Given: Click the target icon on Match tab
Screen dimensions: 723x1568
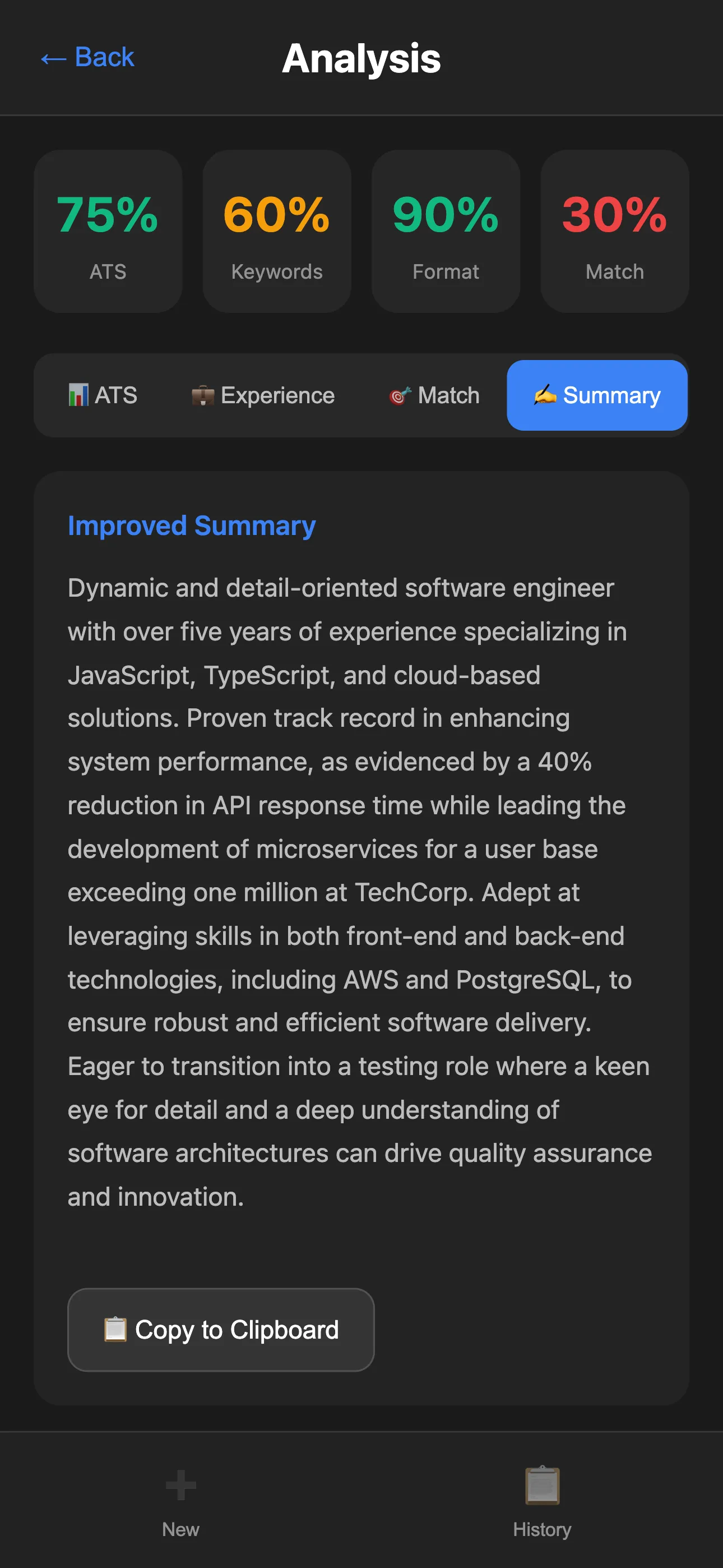Looking at the screenshot, I should point(400,396).
